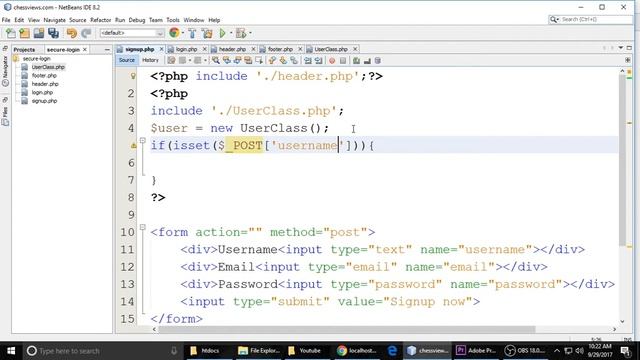
Task: Click the Find Next Occurrence icon
Action: click(237, 60)
